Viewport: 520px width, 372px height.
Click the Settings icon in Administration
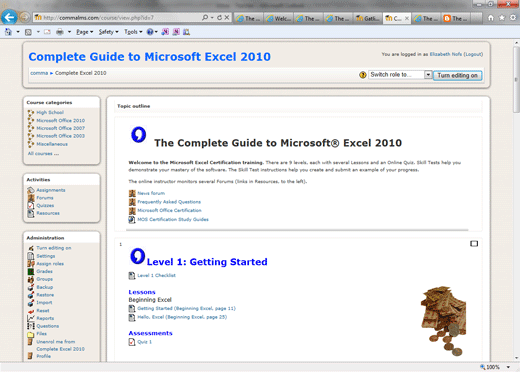click(31, 256)
